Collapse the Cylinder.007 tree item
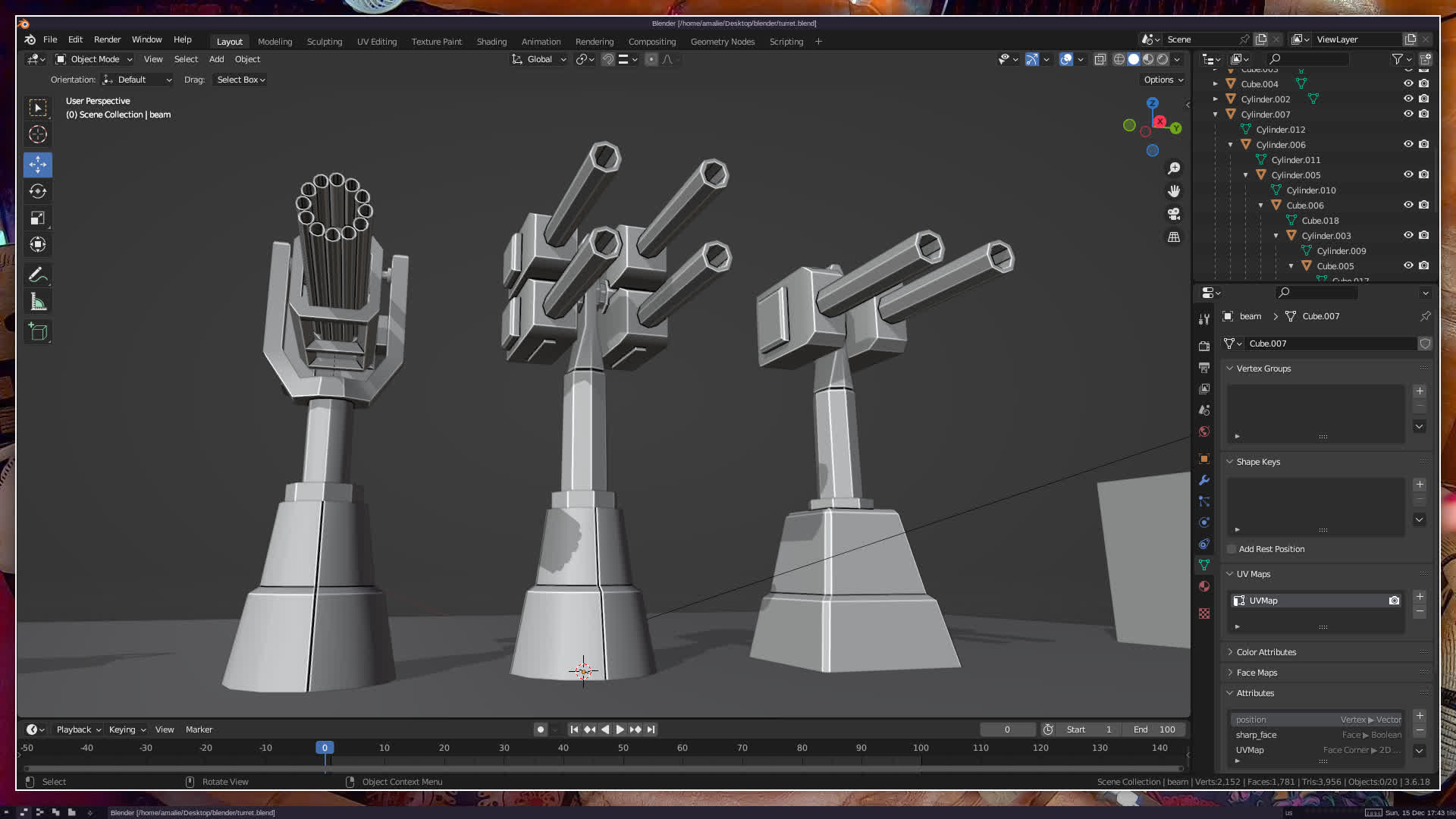 (1216, 115)
